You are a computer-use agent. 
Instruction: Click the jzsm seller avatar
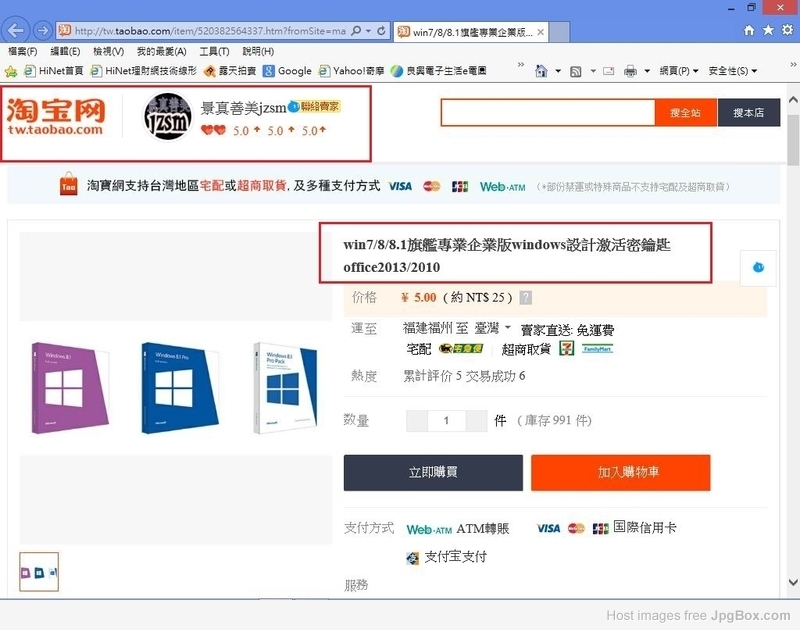[170, 119]
